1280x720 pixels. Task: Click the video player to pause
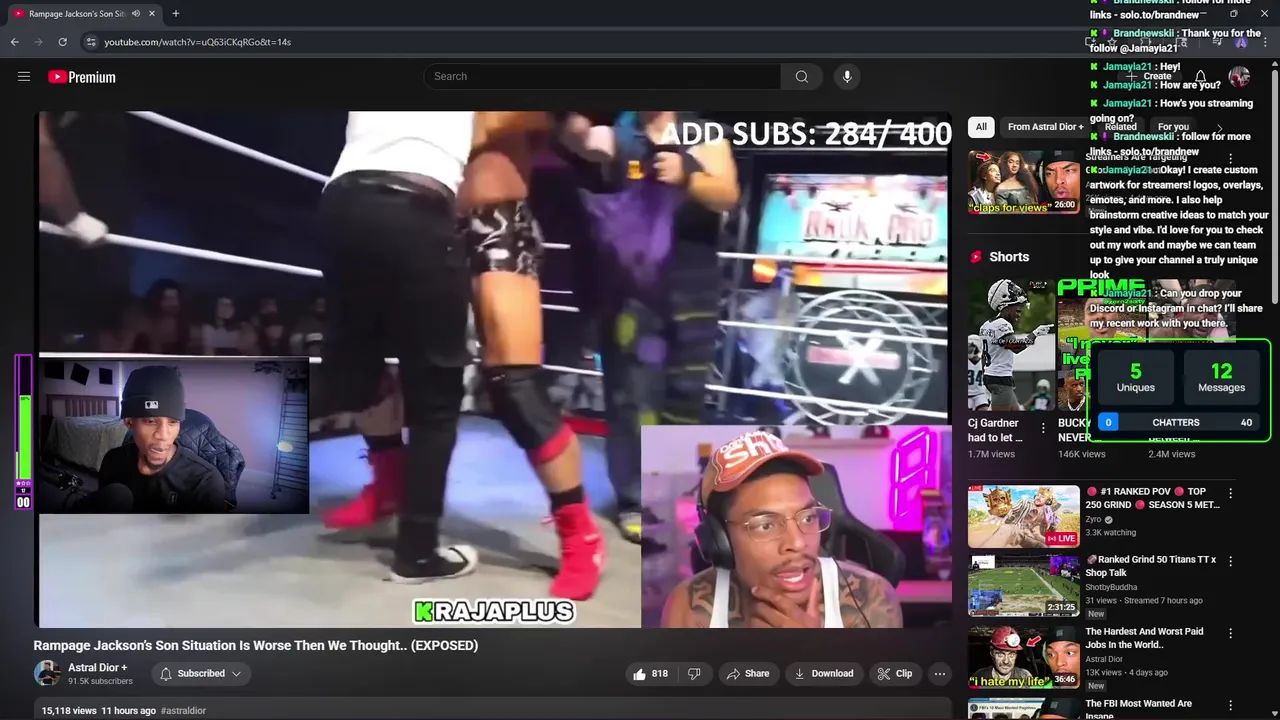coord(494,369)
